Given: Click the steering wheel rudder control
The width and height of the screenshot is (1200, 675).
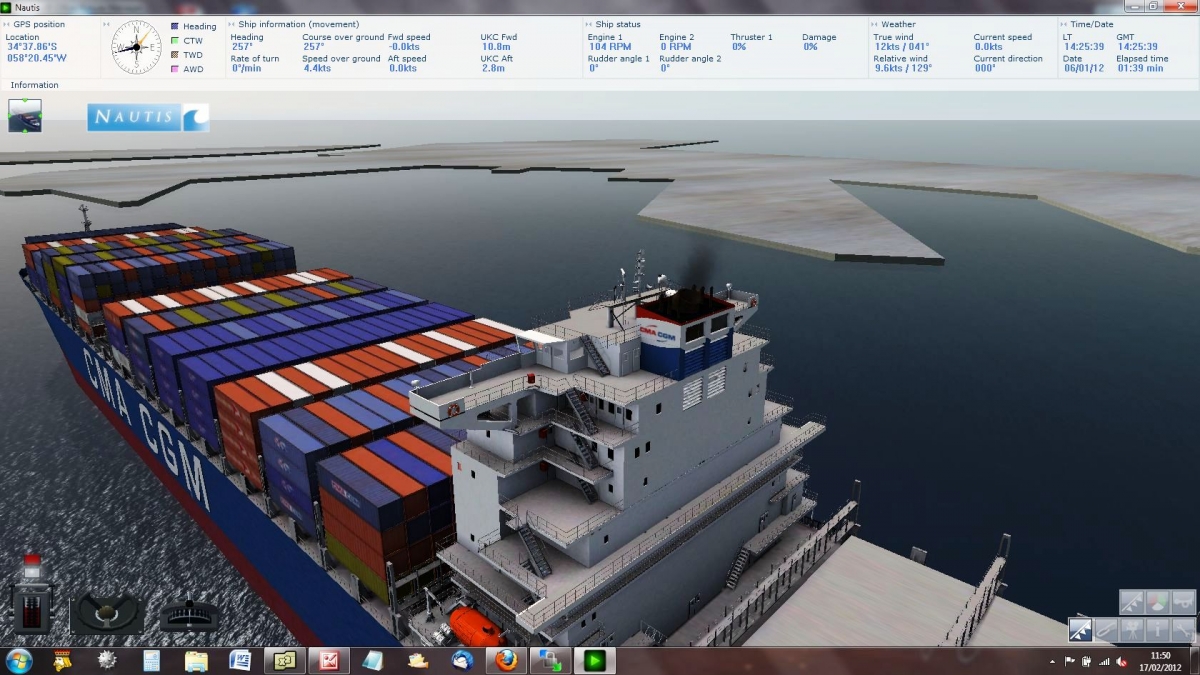Looking at the screenshot, I should pos(106,612).
